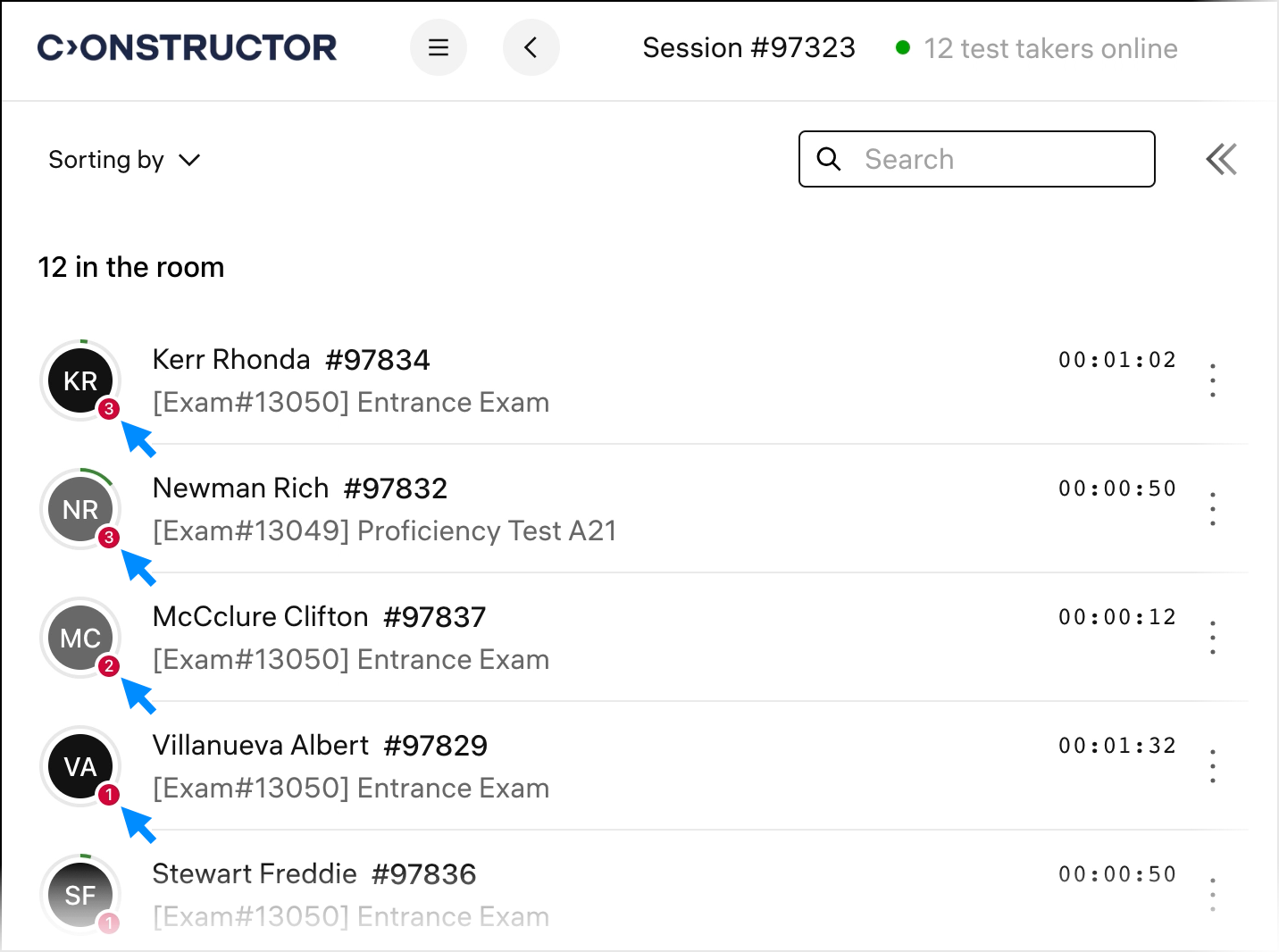Open options menu for Kerr Rhonda
The height and width of the screenshot is (952, 1279).
coord(1212,380)
